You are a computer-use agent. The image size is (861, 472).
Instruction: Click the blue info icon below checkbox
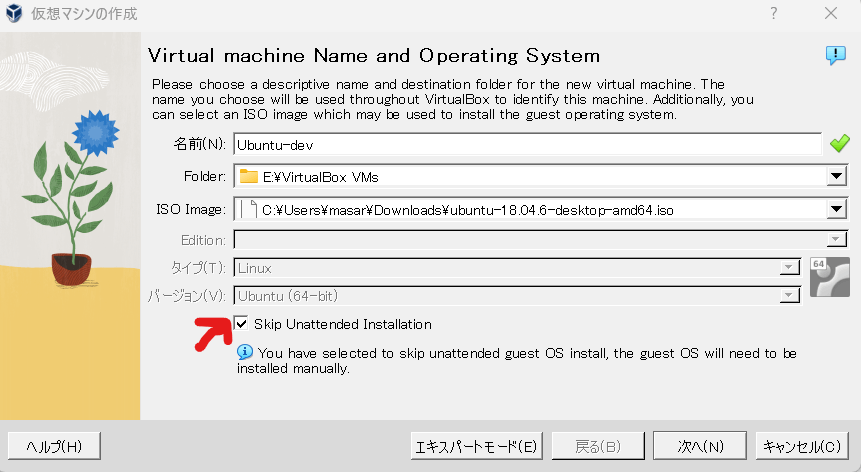(x=245, y=352)
